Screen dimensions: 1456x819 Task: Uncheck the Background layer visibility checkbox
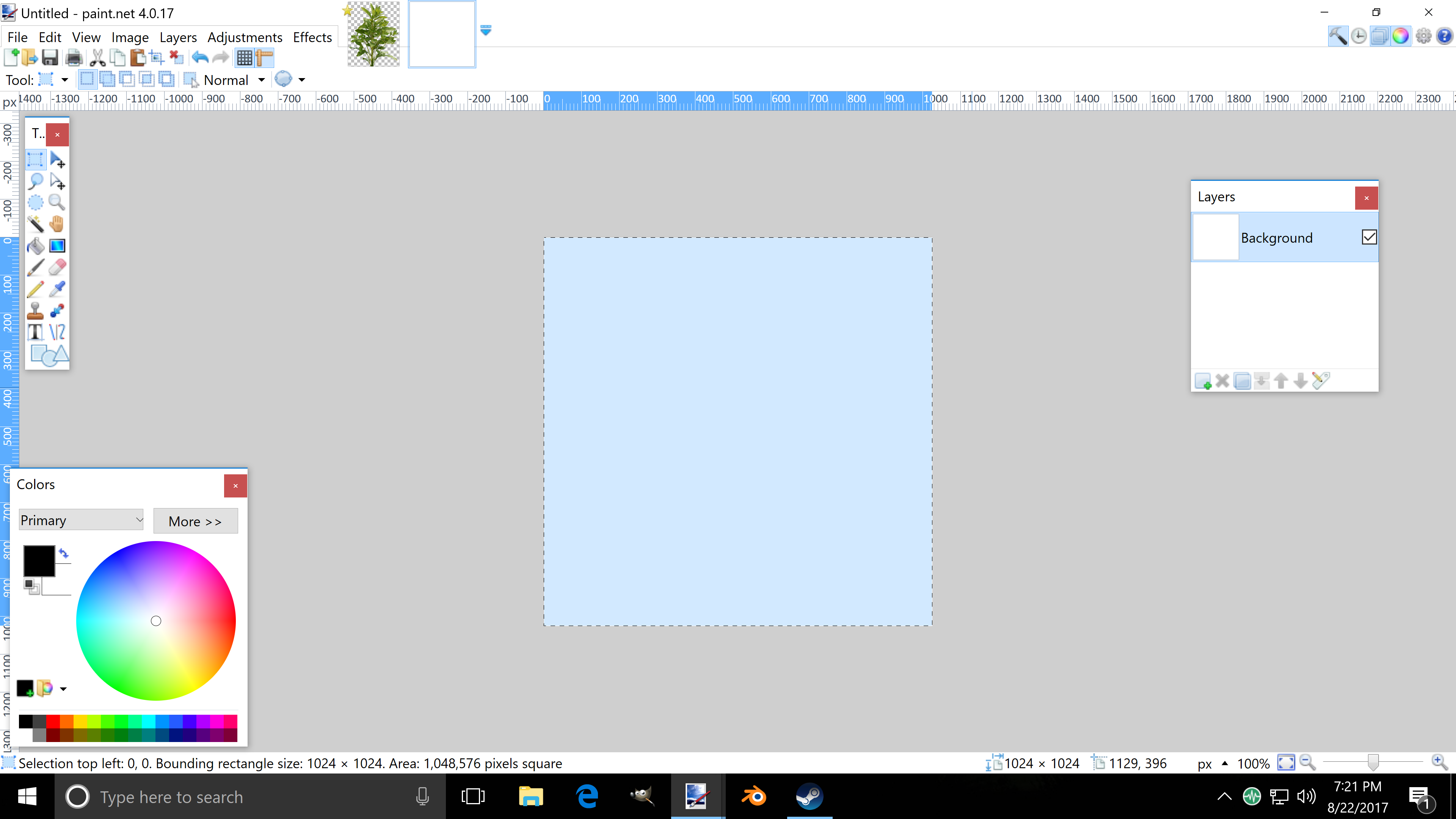[1369, 237]
